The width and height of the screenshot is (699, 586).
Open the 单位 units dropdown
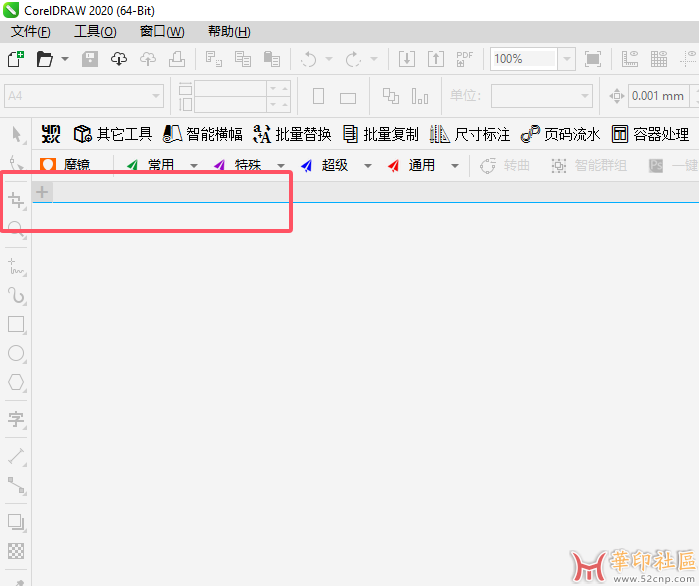(x=542, y=96)
